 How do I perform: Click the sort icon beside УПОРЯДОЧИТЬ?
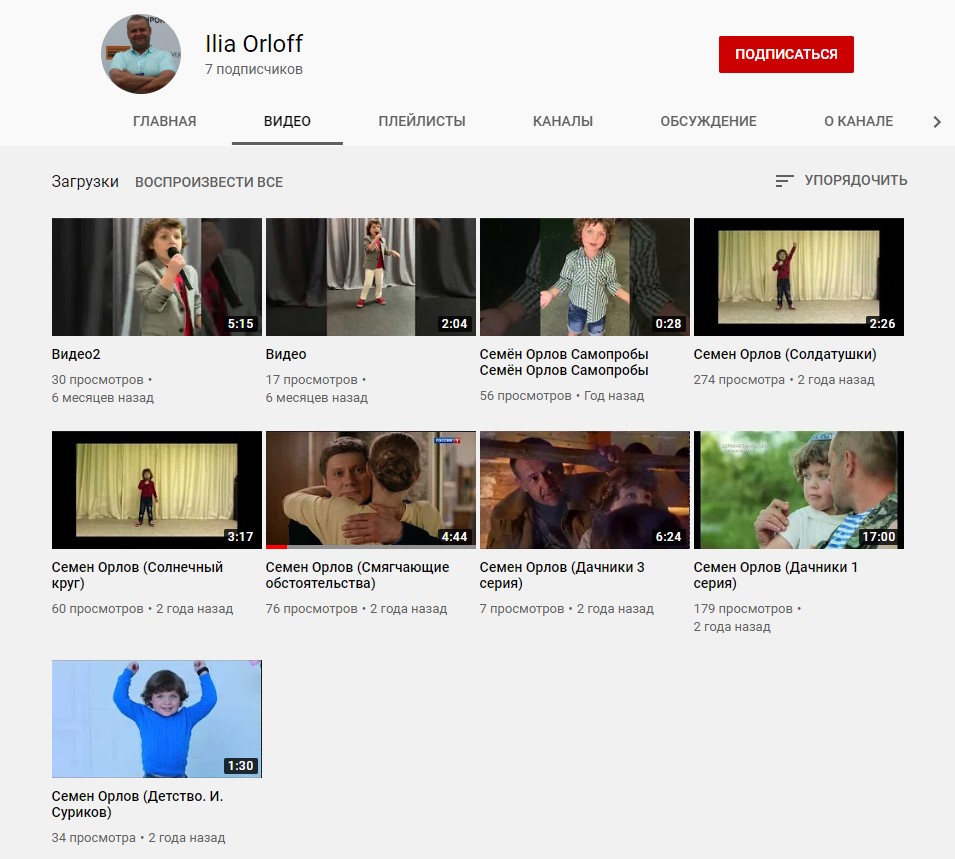tap(784, 181)
